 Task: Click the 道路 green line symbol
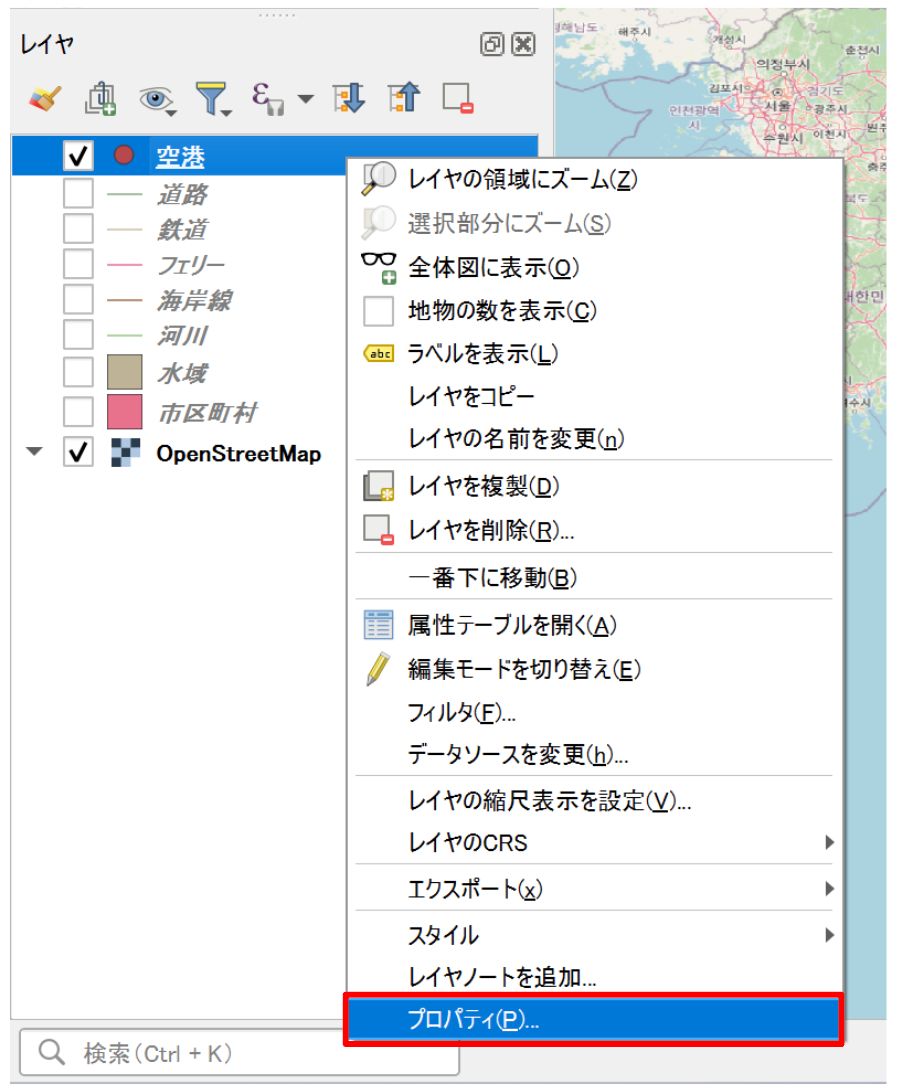pyautogui.click(x=125, y=194)
